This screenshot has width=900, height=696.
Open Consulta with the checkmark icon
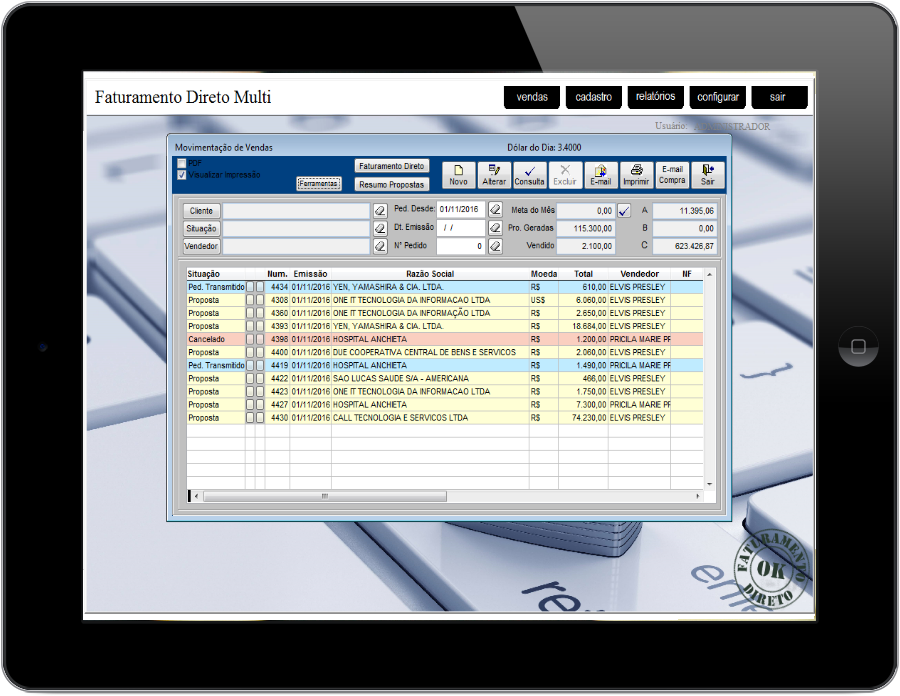529,175
